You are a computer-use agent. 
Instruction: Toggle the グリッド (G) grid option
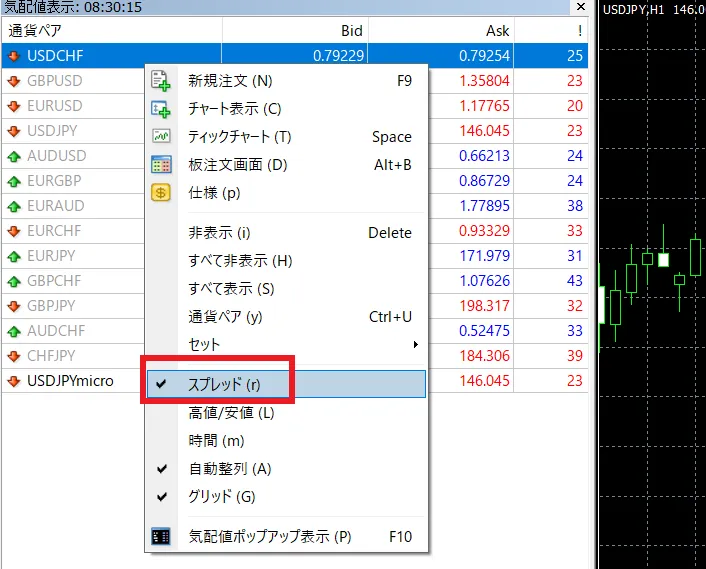pyautogui.click(x=286, y=497)
